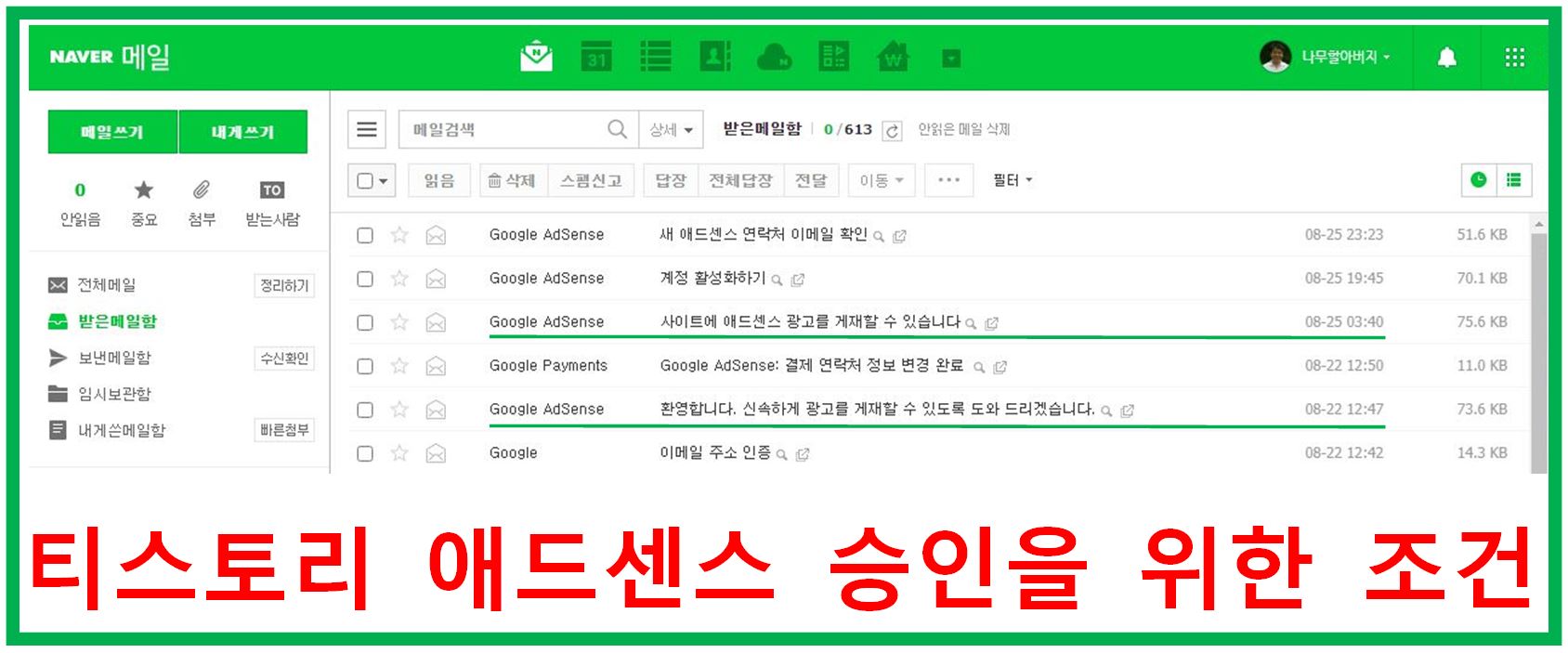Viewport: 1568px width, 653px height.
Task: Star the 새 애드센스 연락처 이메일 확인 mail
Action: (x=399, y=234)
